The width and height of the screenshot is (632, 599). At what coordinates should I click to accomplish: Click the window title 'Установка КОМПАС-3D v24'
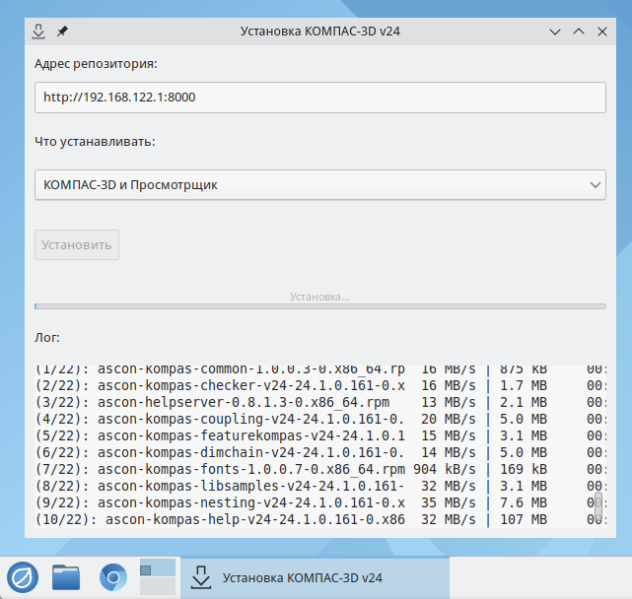pyautogui.click(x=320, y=31)
